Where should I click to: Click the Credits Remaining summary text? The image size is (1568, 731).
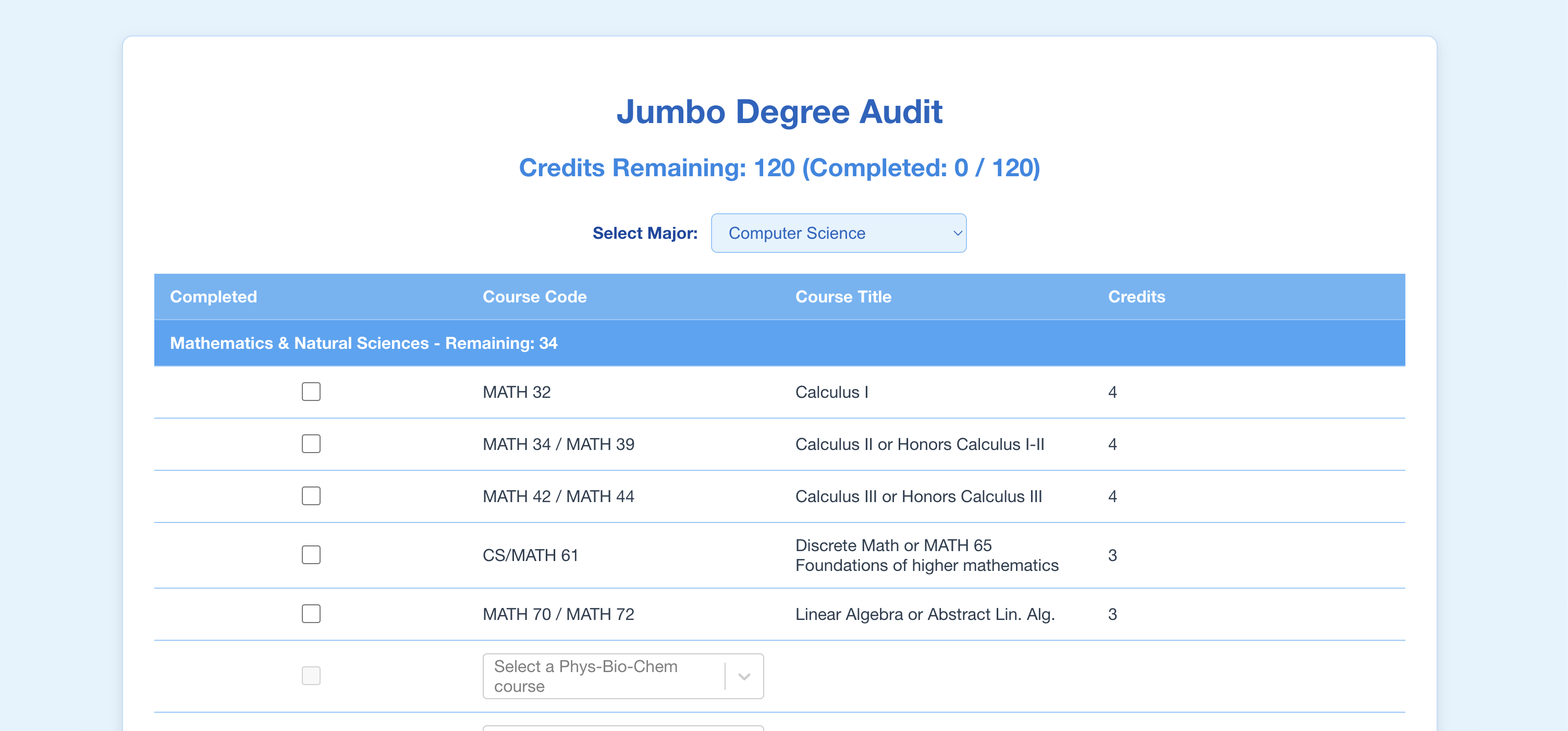click(779, 168)
